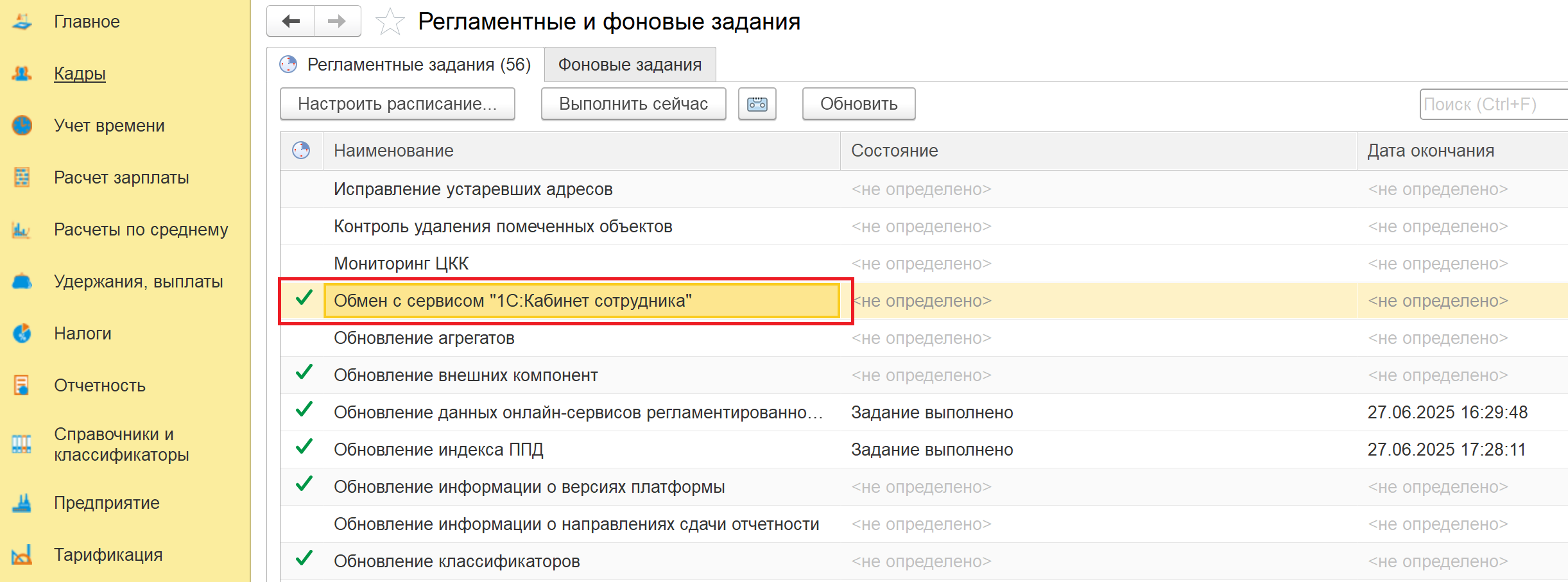Switch to Регламентные задания (56) tab
The width and height of the screenshot is (1568, 582).
(x=406, y=65)
